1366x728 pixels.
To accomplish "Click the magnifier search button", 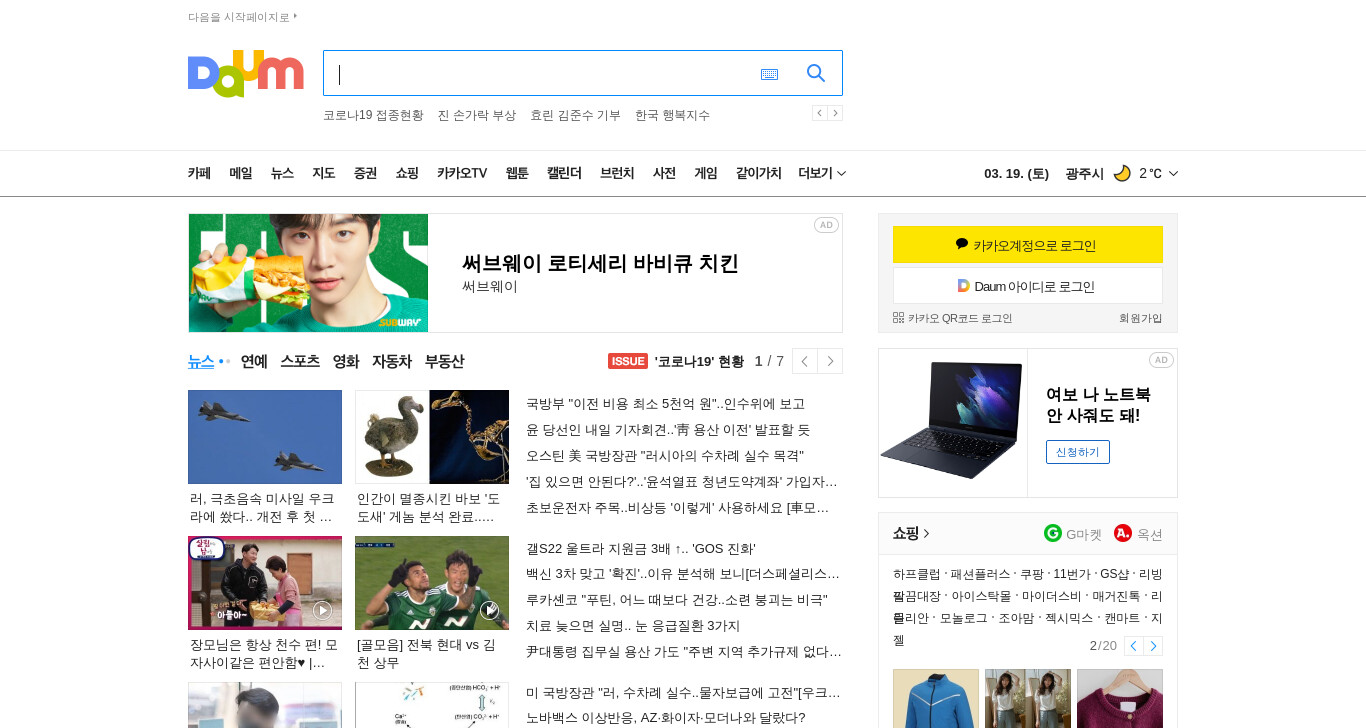I will 816,73.
